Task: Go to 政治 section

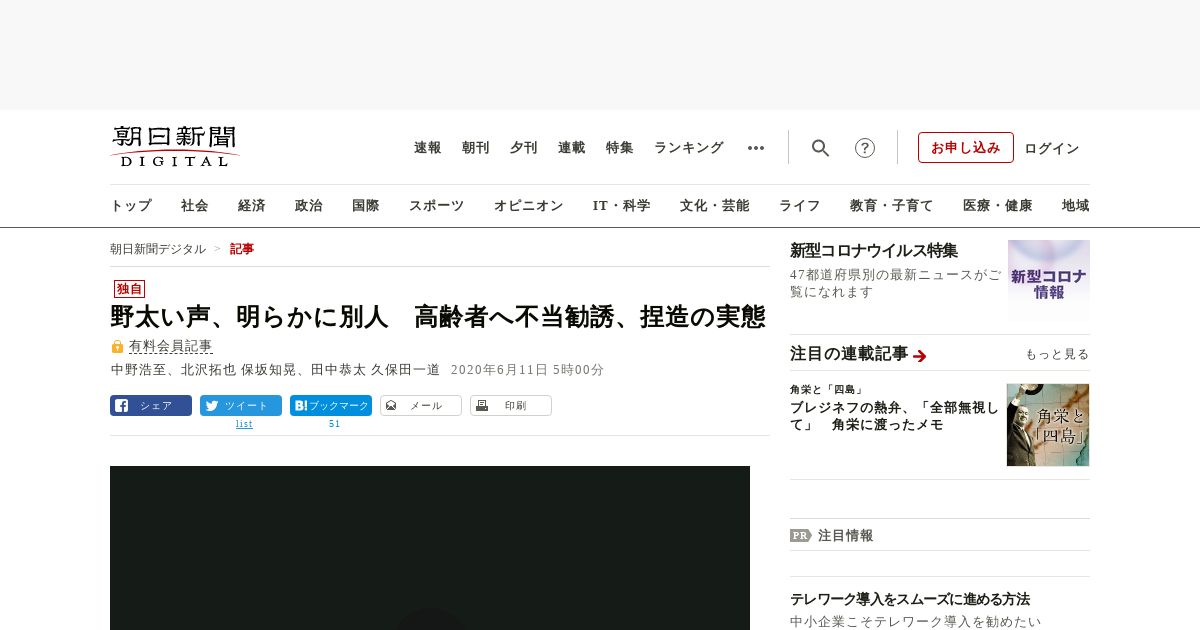Action: 309,205
